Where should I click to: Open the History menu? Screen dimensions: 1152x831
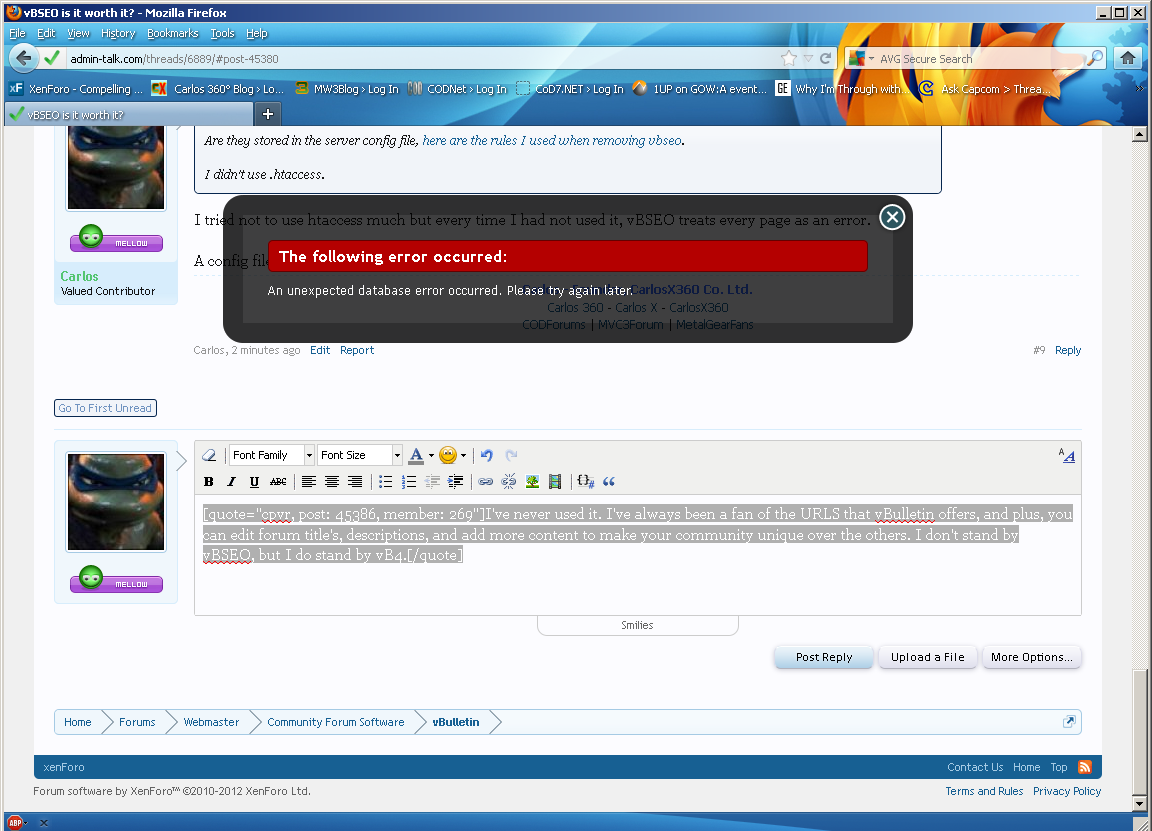(118, 33)
